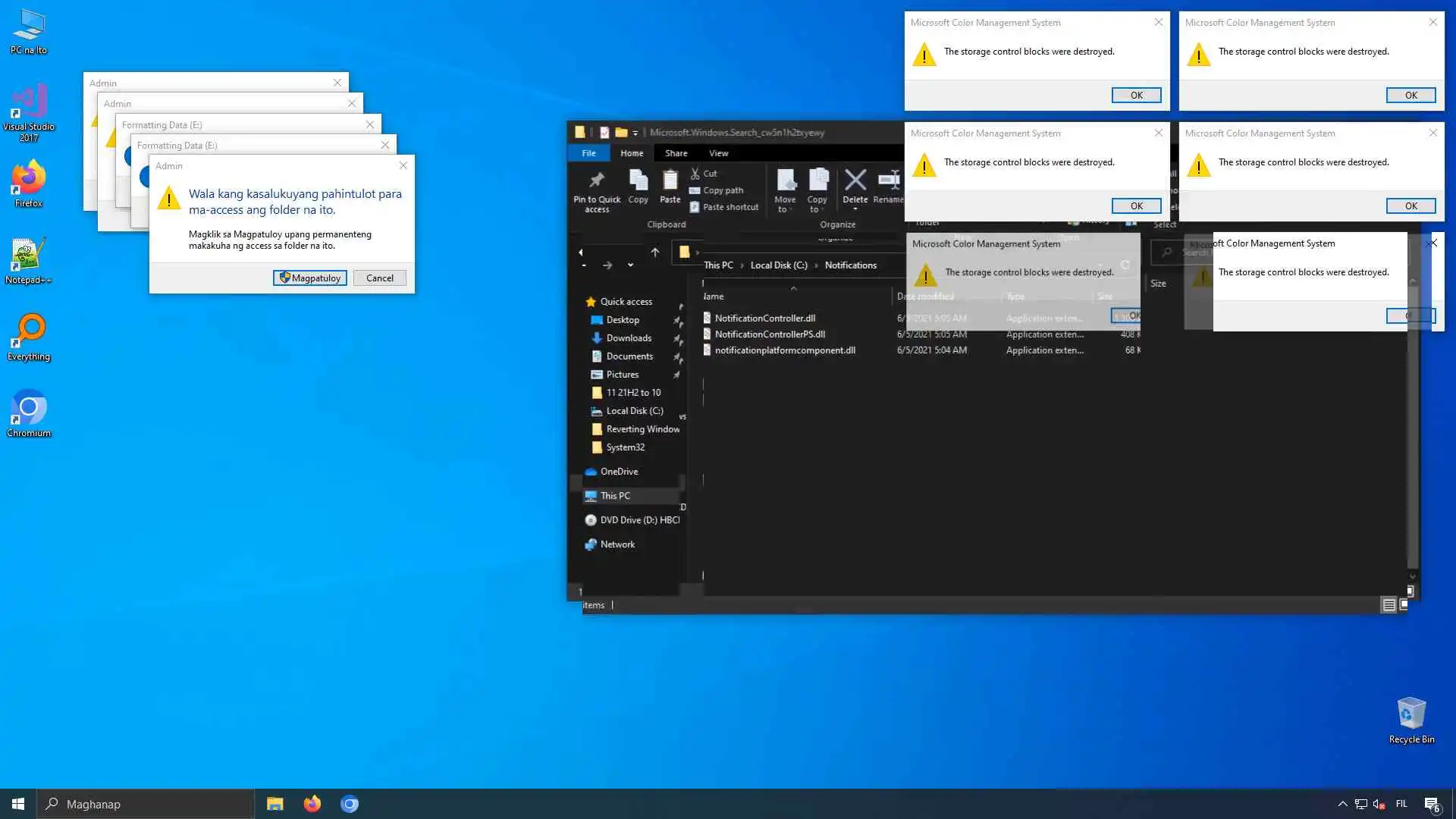Expand recent locations dropdown arrow
Screen dimensions: 1456x819
[630, 265]
